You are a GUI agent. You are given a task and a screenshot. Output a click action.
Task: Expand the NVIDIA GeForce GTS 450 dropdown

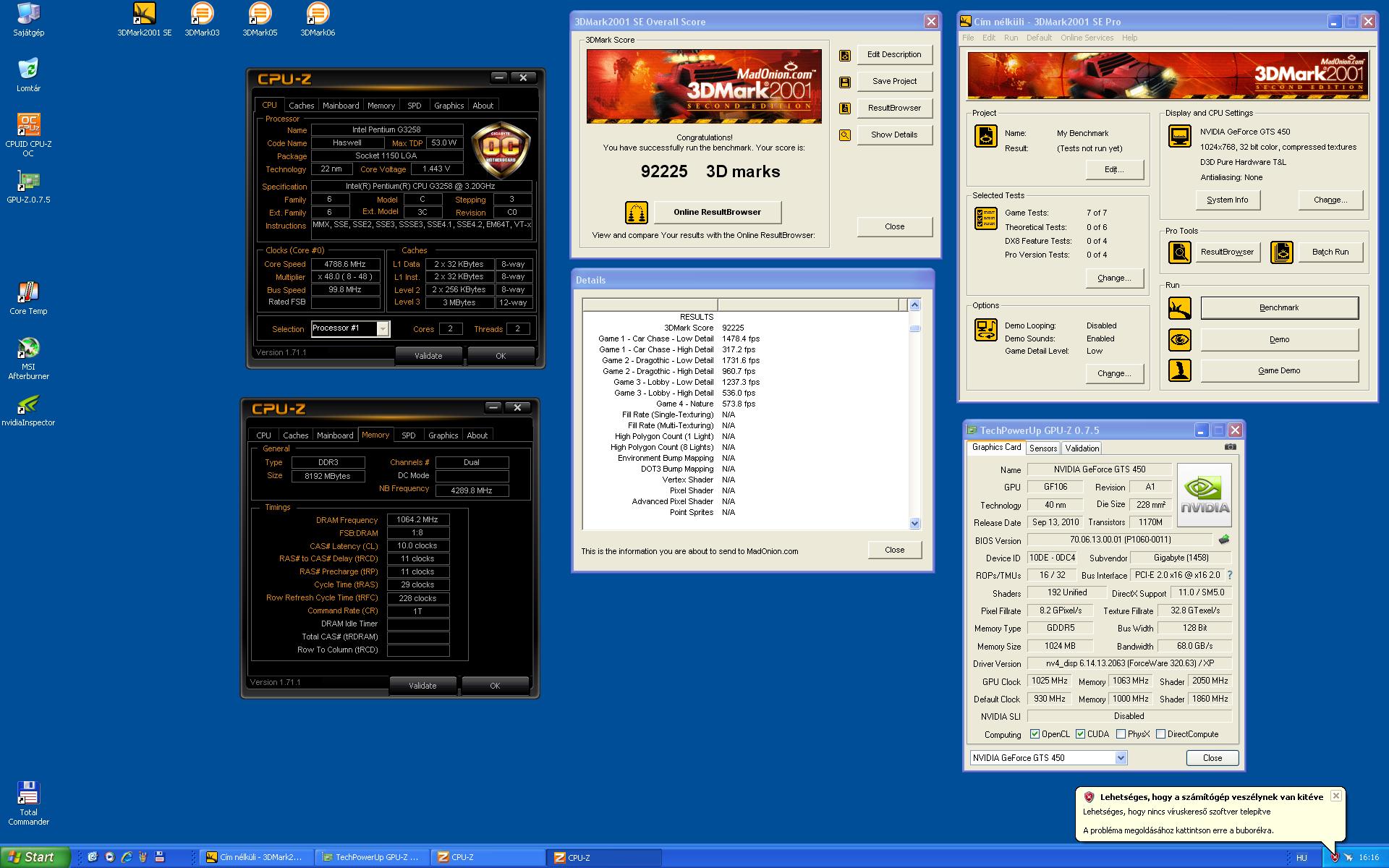(x=1121, y=758)
